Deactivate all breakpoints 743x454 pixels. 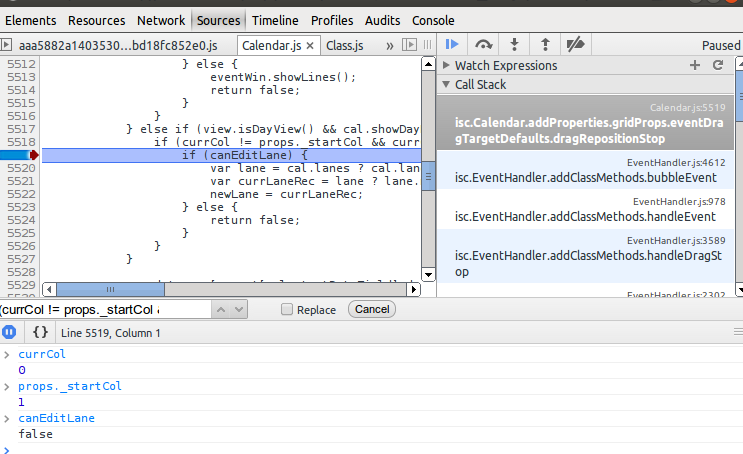pyautogui.click(x=575, y=45)
